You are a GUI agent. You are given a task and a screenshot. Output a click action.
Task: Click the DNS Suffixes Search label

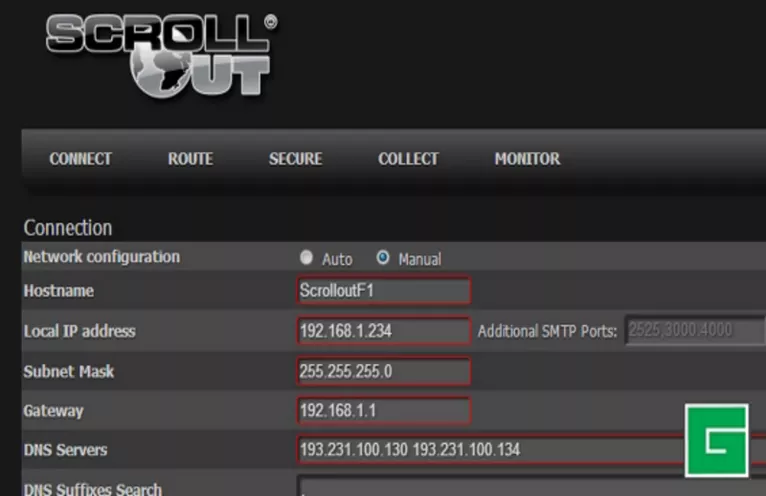click(93, 488)
